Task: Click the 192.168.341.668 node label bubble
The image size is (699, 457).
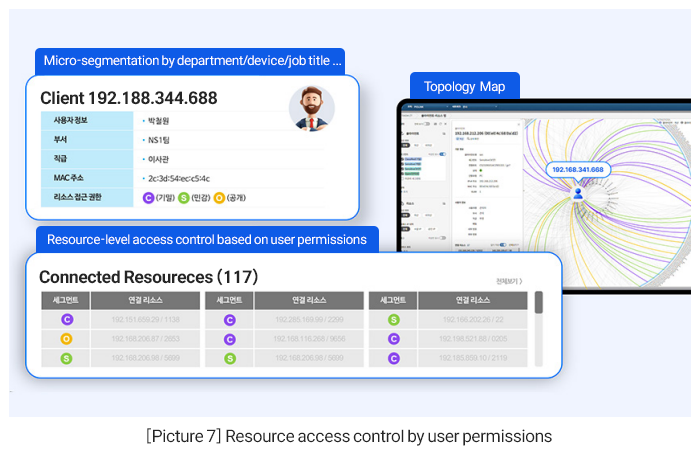Action: point(577,169)
